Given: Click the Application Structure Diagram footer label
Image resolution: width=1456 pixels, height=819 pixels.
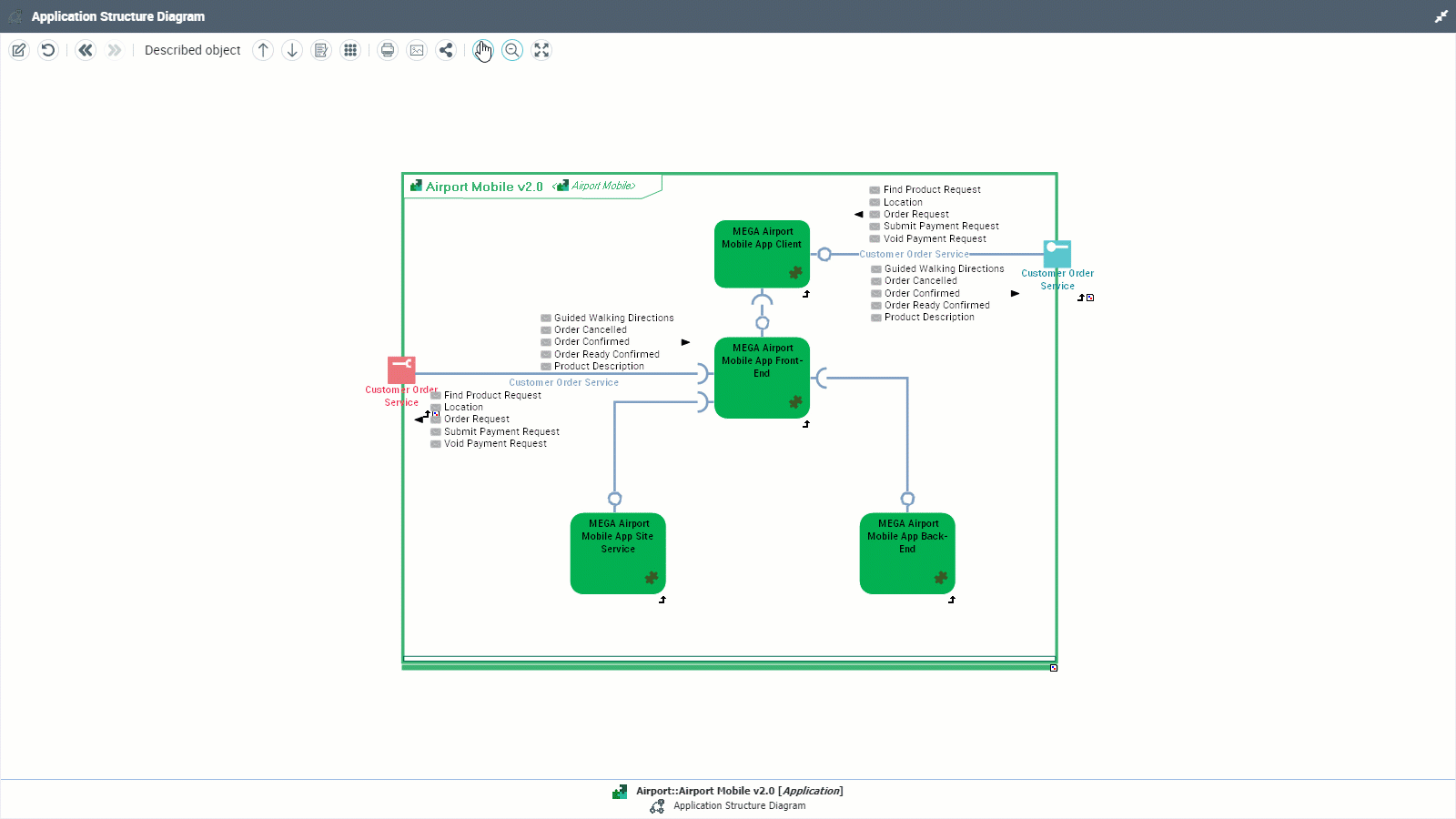Looking at the screenshot, I should pos(740,805).
